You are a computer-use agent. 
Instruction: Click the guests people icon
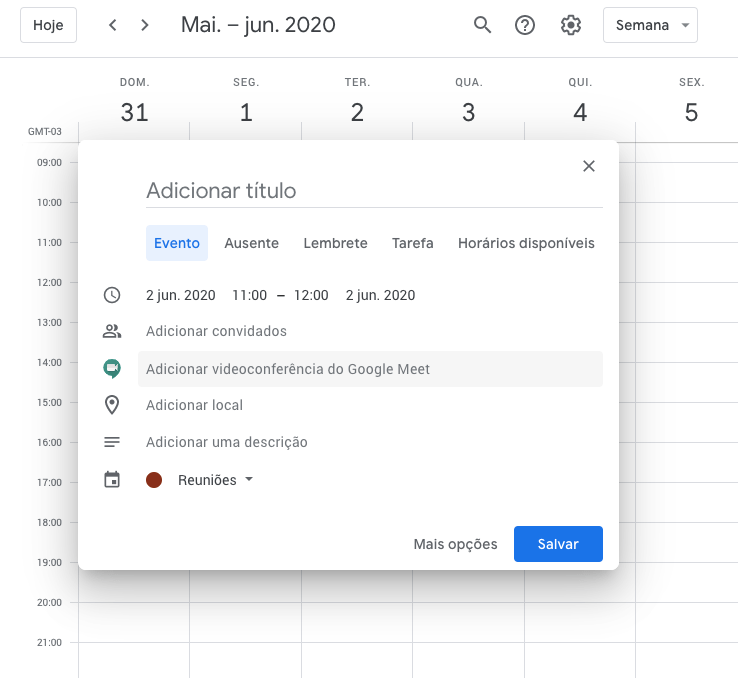112,331
